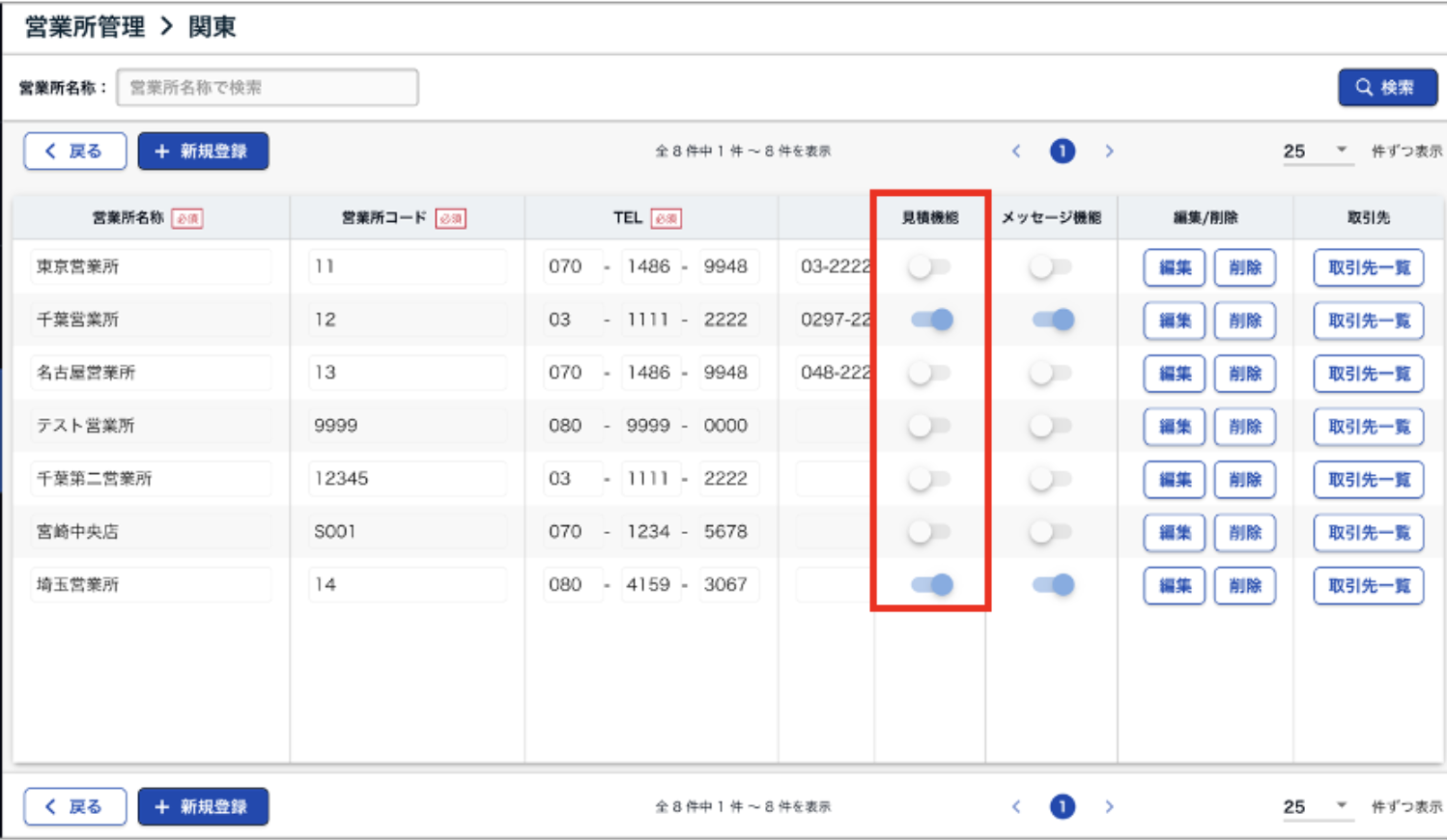This screenshot has width=1447, height=840.
Task: Disable メッセージ機能 toggle for 千葉営業所
Action: pos(1052,320)
